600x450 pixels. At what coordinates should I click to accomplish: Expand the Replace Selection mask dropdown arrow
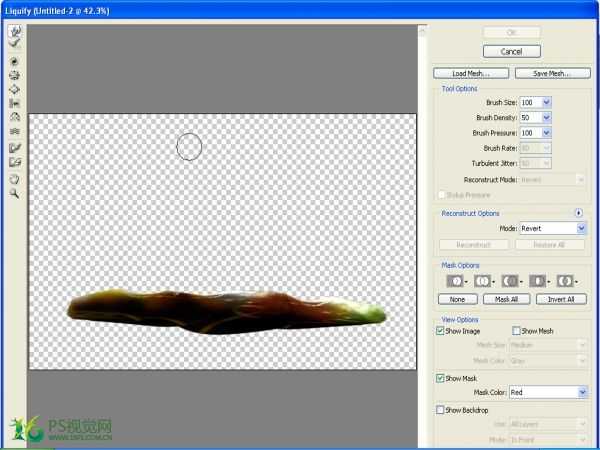[x=466, y=282]
